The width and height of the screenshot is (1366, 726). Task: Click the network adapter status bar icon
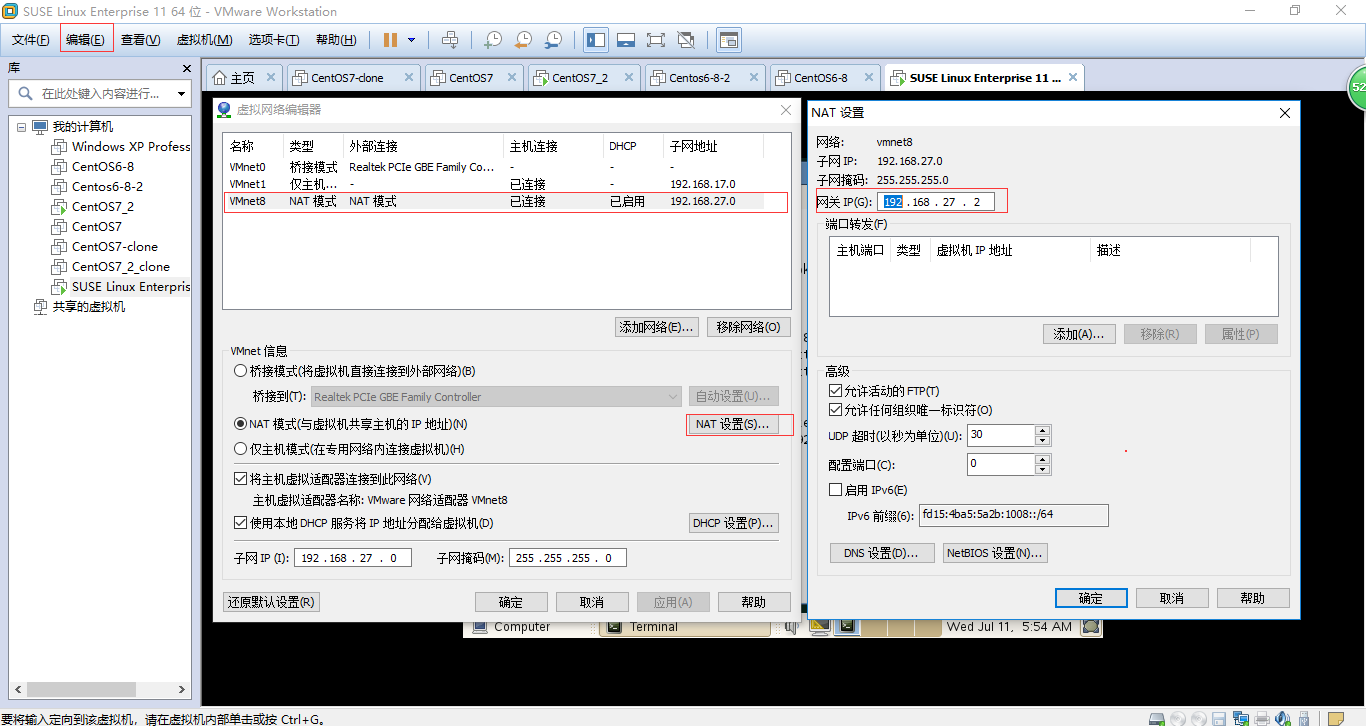pyautogui.click(x=1240, y=718)
